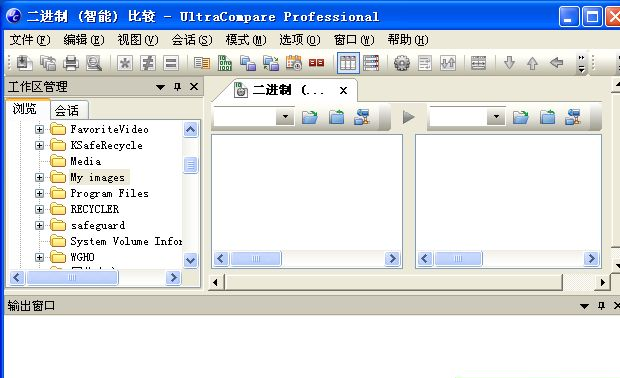Open the 模式(M) menu

(x=246, y=40)
